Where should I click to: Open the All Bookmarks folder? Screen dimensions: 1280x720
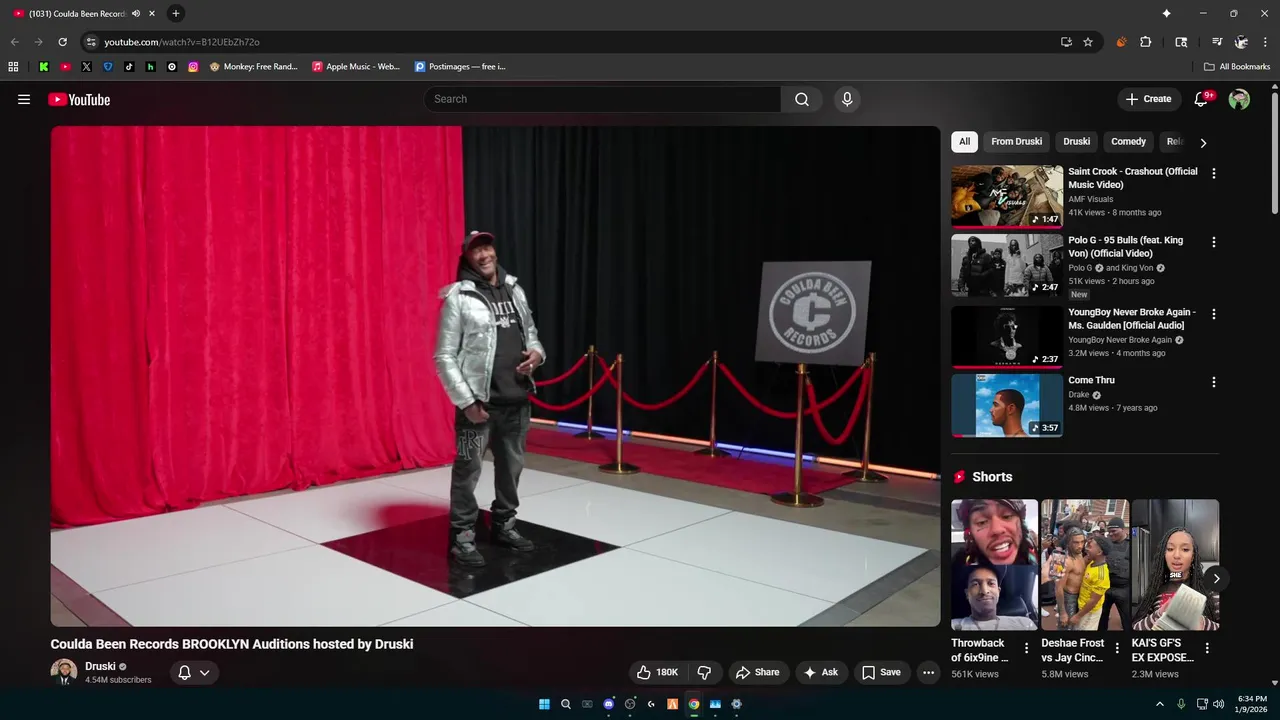pyautogui.click(x=1237, y=67)
